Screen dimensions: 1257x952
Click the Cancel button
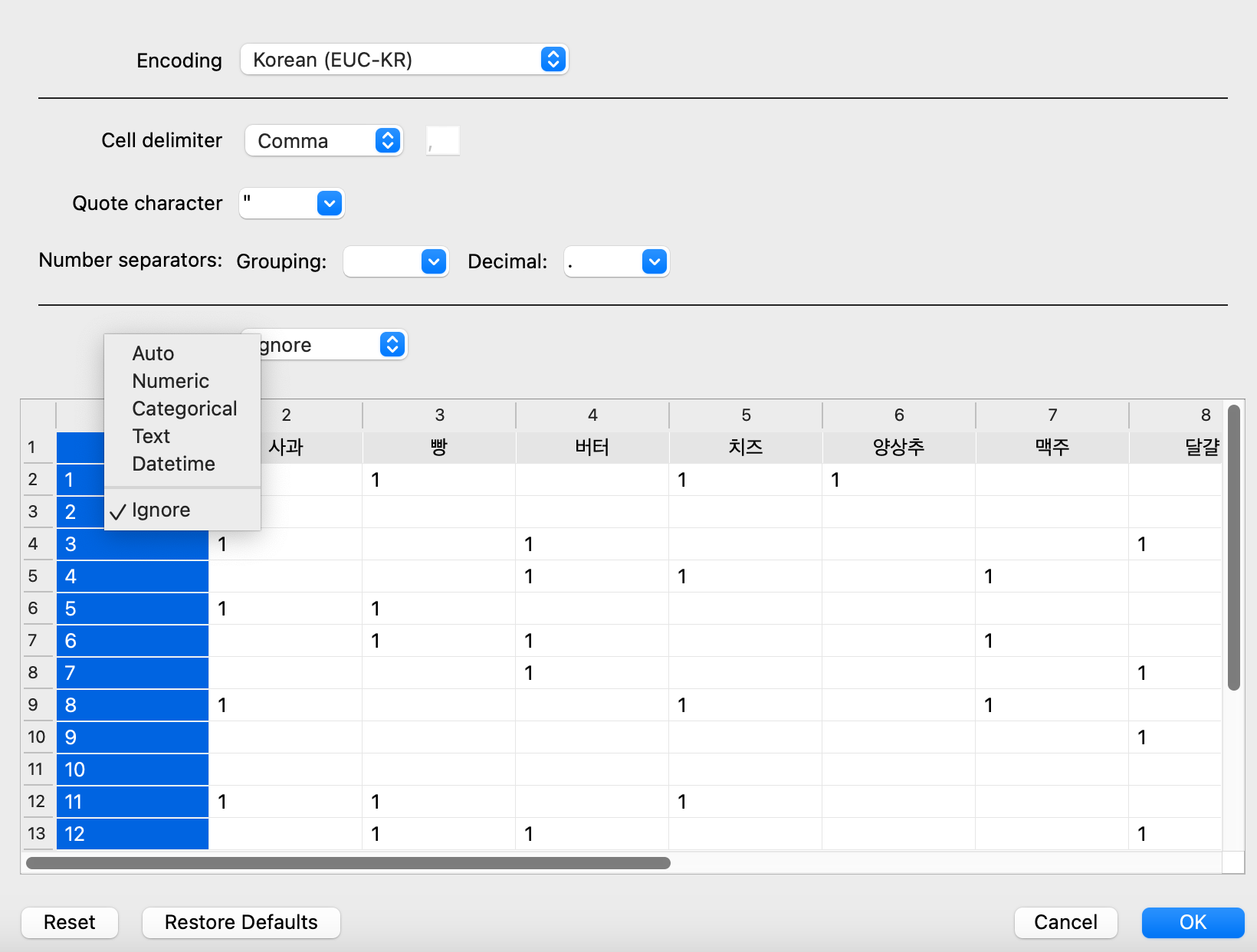click(1065, 922)
